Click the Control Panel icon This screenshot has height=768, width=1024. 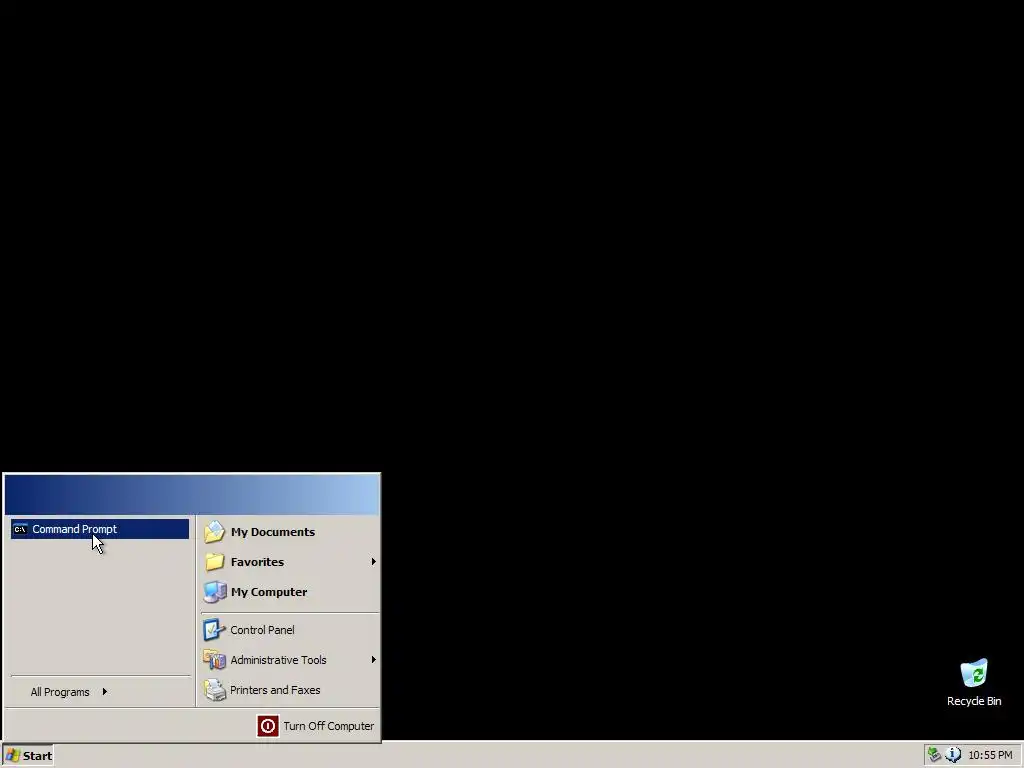coord(214,630)
